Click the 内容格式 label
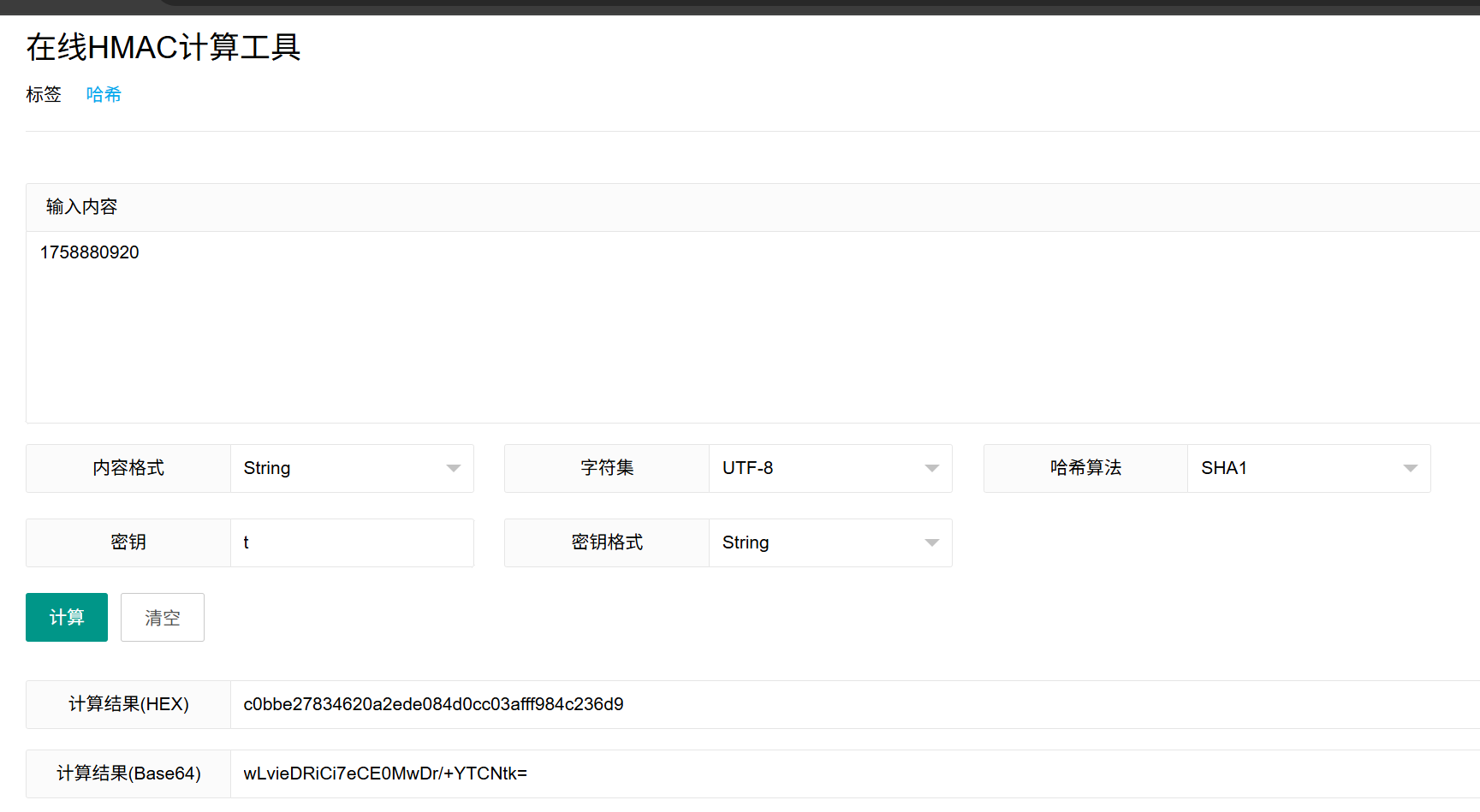This screenshot has height=812, width=1480. (128, 468)
